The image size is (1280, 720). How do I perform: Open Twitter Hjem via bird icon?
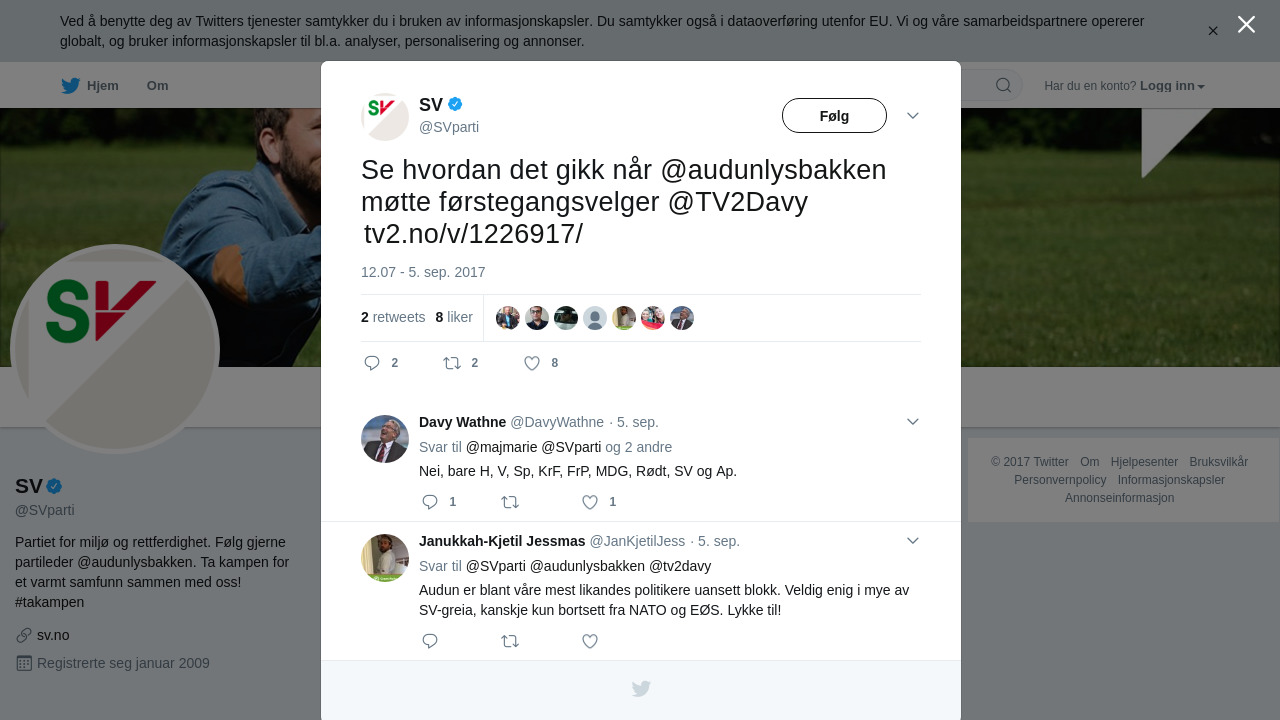point(70,86)
